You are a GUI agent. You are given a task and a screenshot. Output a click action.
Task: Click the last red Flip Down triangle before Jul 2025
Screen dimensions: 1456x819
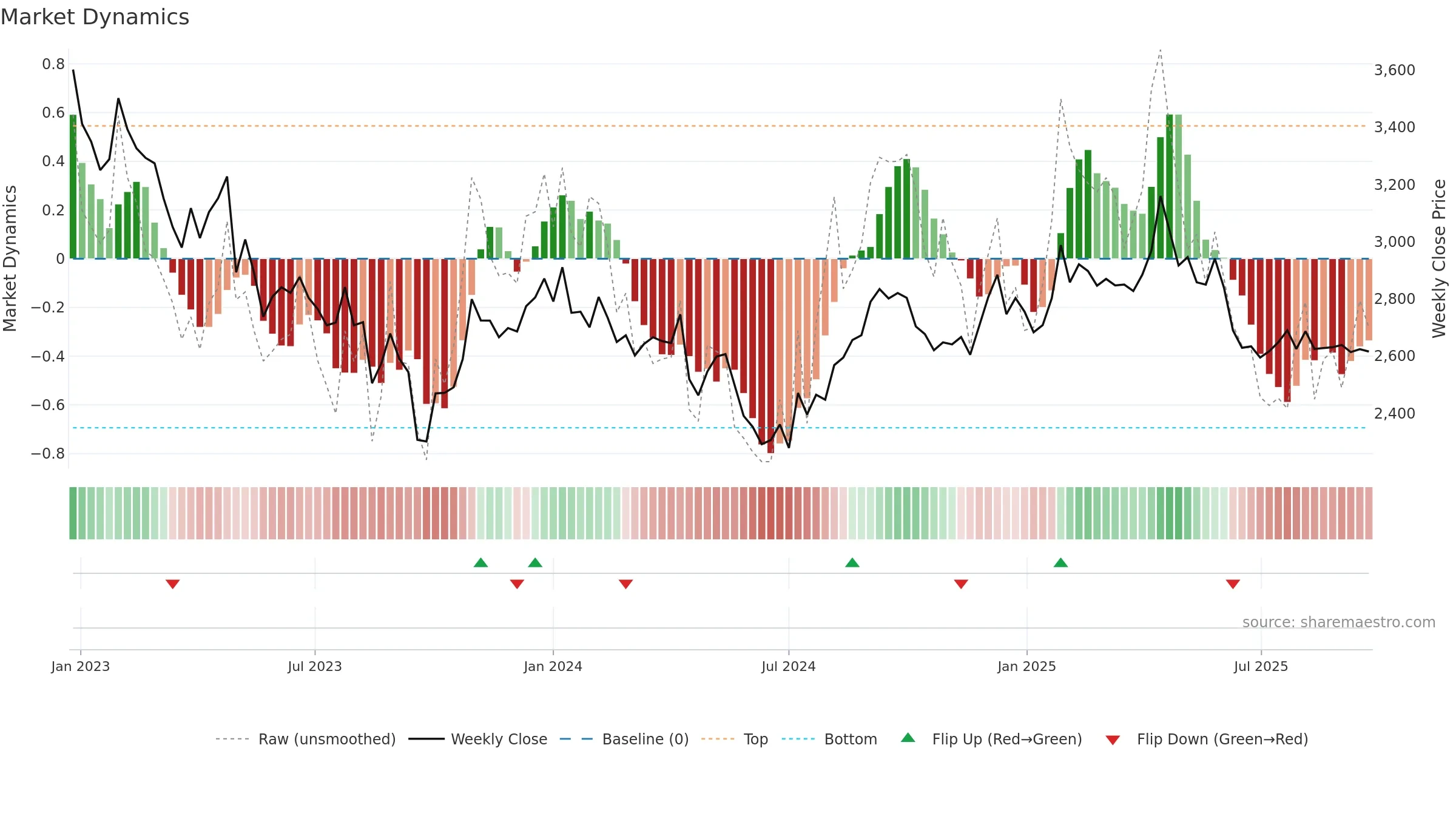click(x=1233, y=584)
